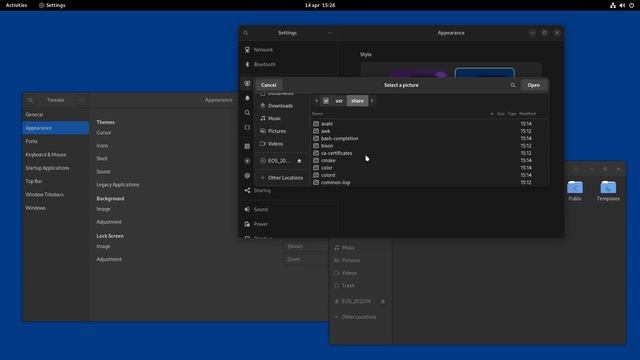Eject EOS_20... volume in file dialog
The width and height of the screenshot is (640, 360).
click(299, 161)
